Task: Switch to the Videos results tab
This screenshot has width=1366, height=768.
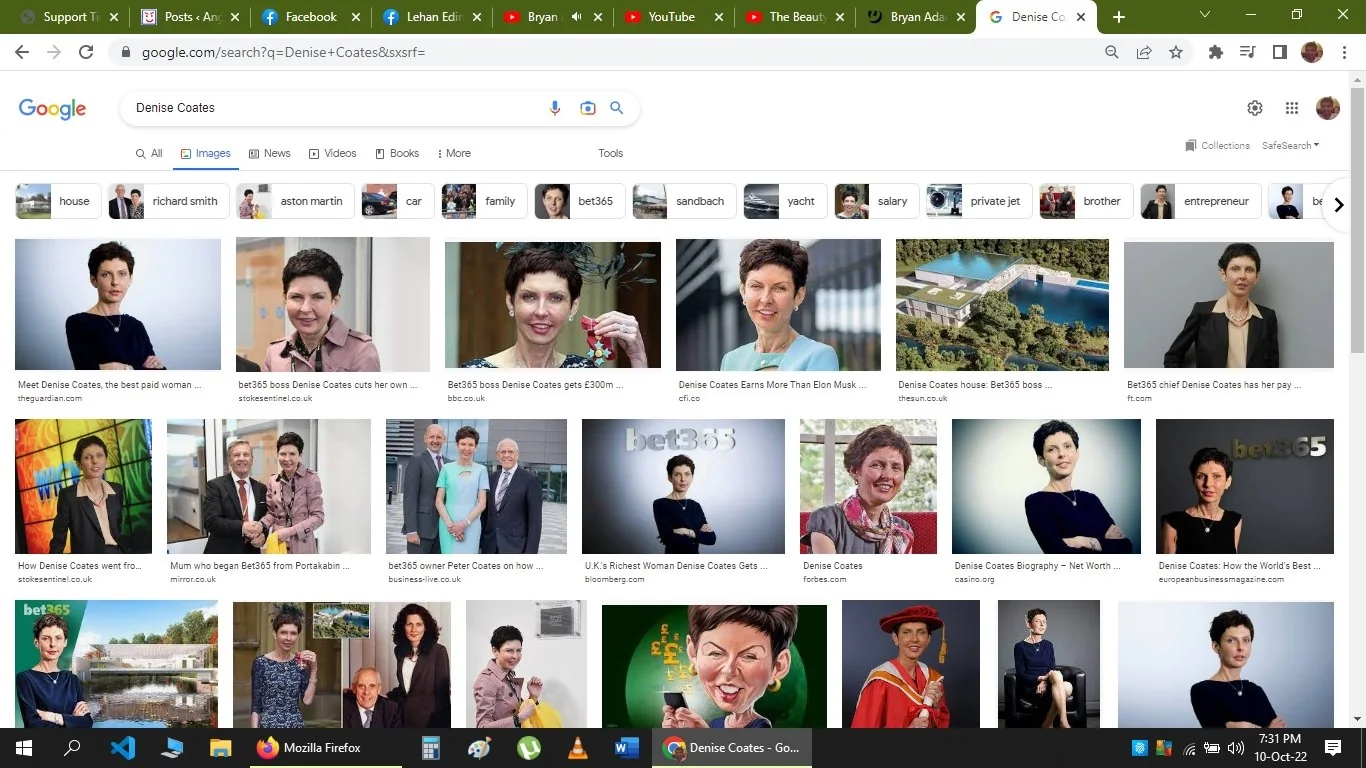Action: [333, 153]
